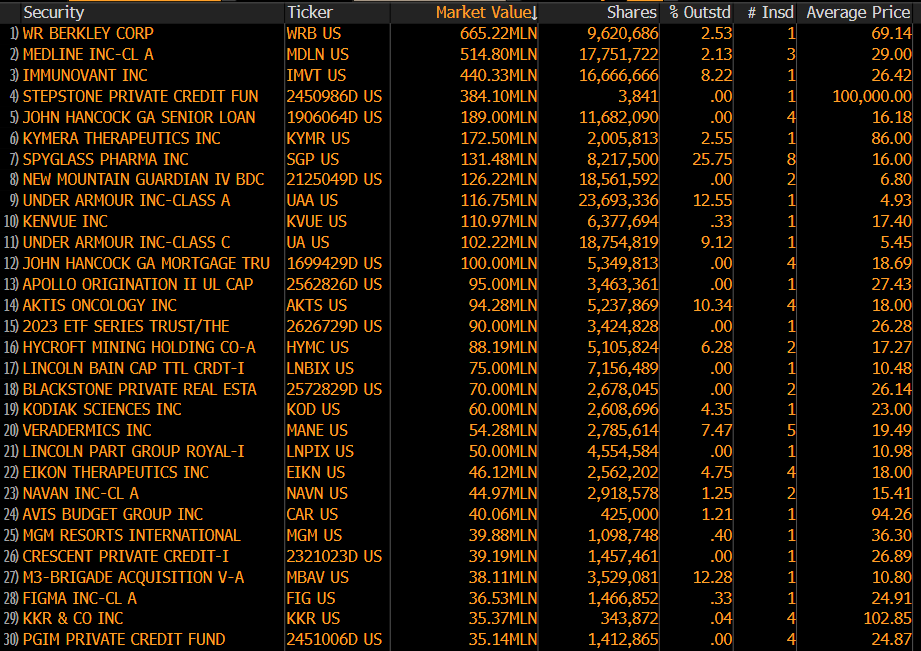The image size is (921, 651).
Task: Open CRESCENT PRIVATE CREDIT-I entry
Action: click(126, 556)
